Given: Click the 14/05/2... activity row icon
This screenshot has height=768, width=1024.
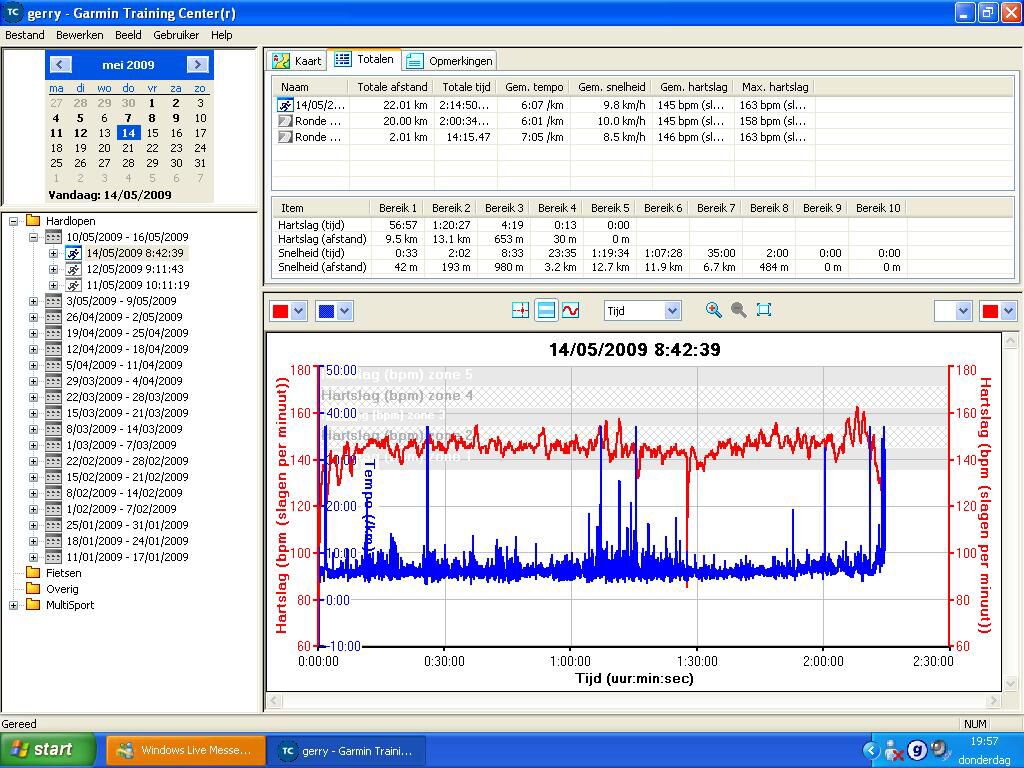Looking at the screenshot, I should pos(285,105).
